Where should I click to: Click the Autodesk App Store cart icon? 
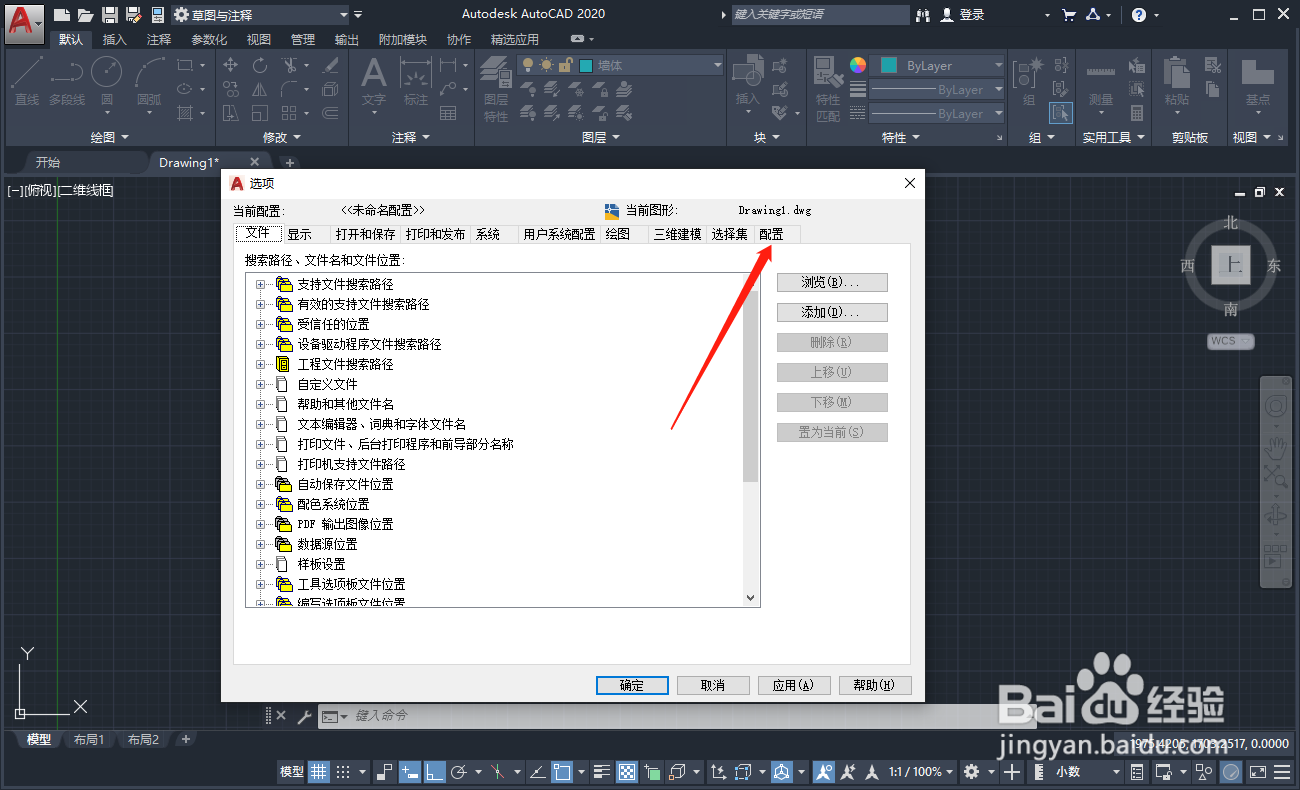click(1069, 15)
